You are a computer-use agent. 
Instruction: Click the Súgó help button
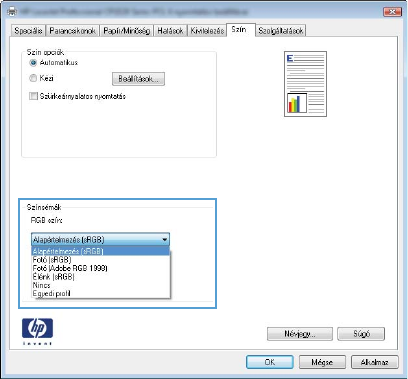(361, 334)
